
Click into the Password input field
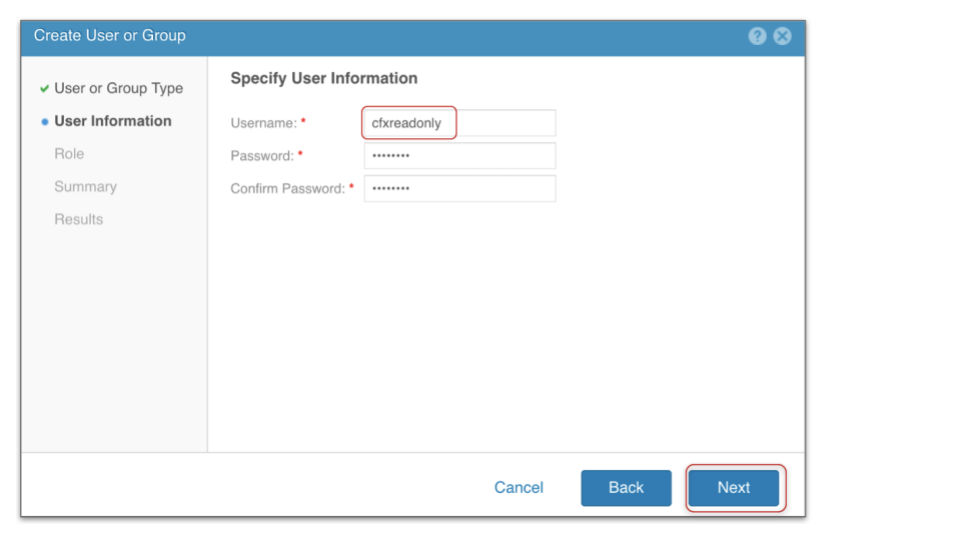(x=459, y=156)
